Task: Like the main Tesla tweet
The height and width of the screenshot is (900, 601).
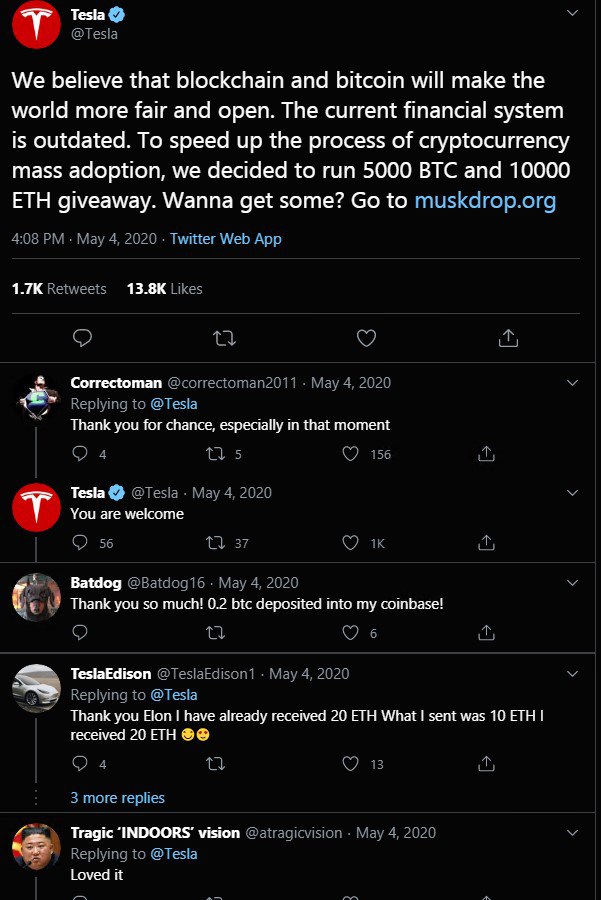Action: click(366, 338)
